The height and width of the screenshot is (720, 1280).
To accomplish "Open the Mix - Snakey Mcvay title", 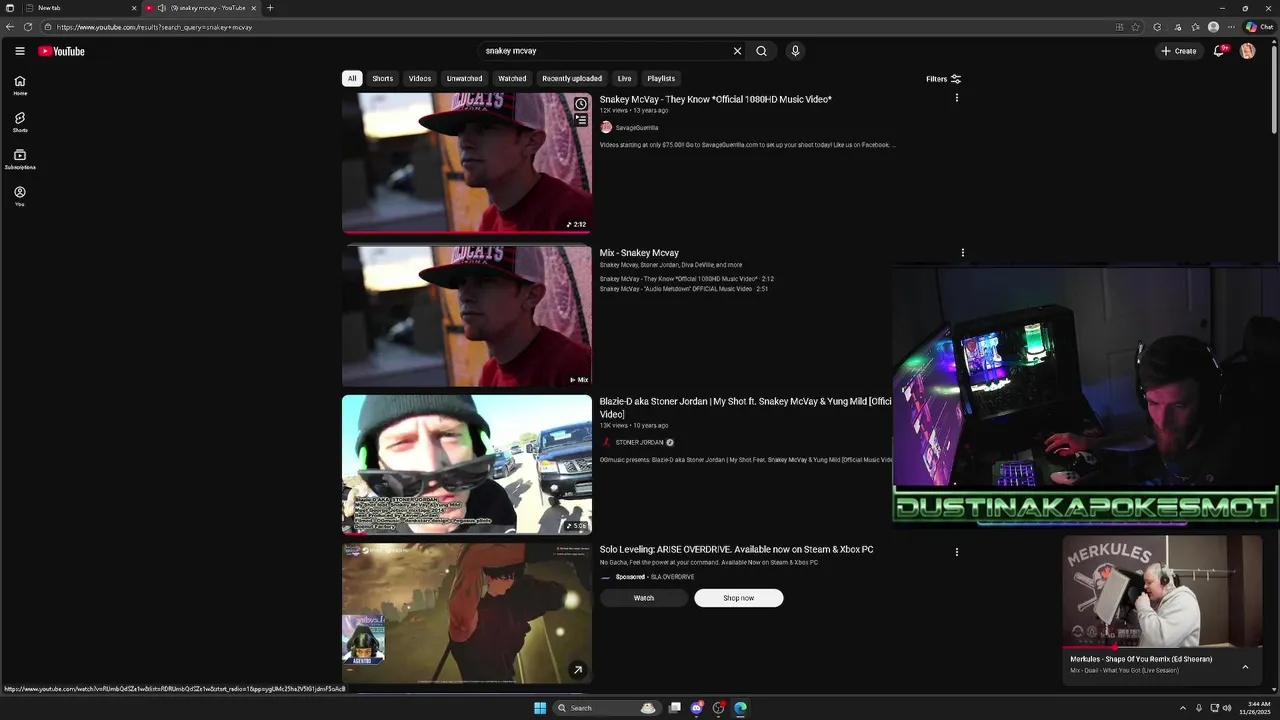I will click(639, 253).
